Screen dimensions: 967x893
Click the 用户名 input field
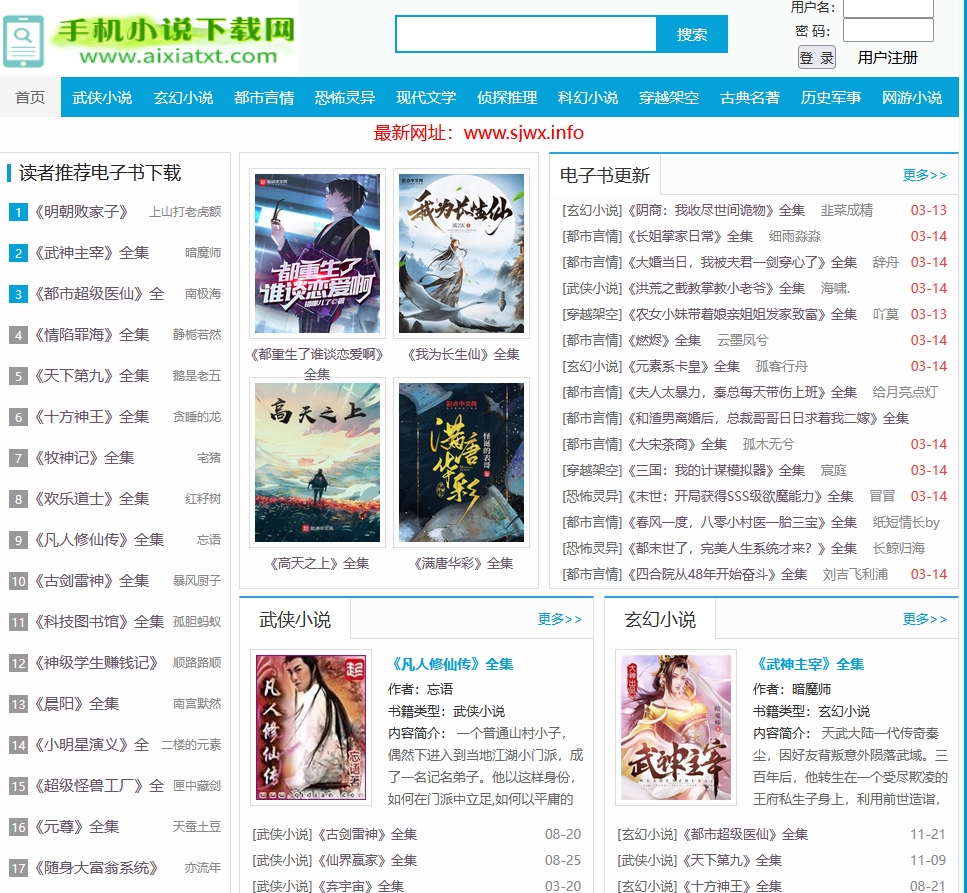point(888,8)
